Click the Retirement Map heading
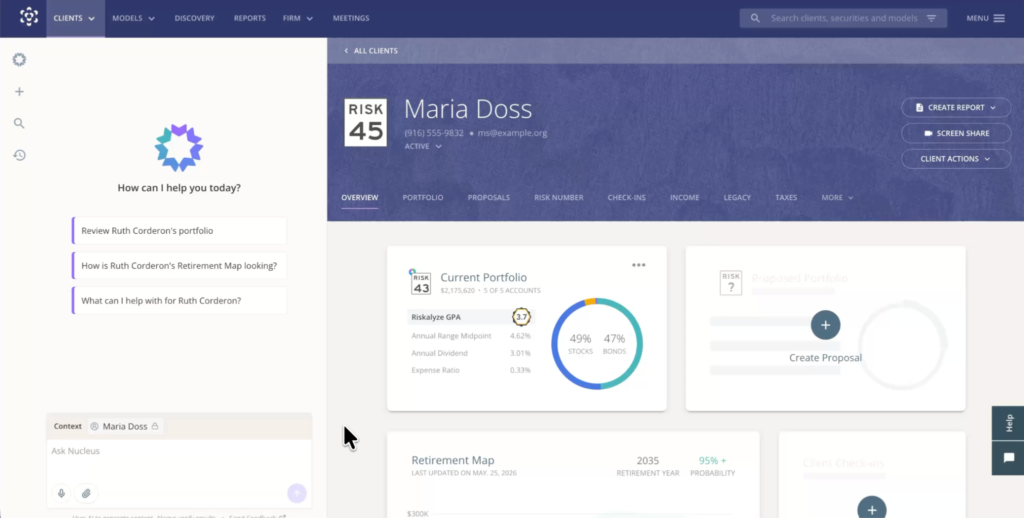Image resolution: width=1024 pixels, height=518 pixels. 453,460
